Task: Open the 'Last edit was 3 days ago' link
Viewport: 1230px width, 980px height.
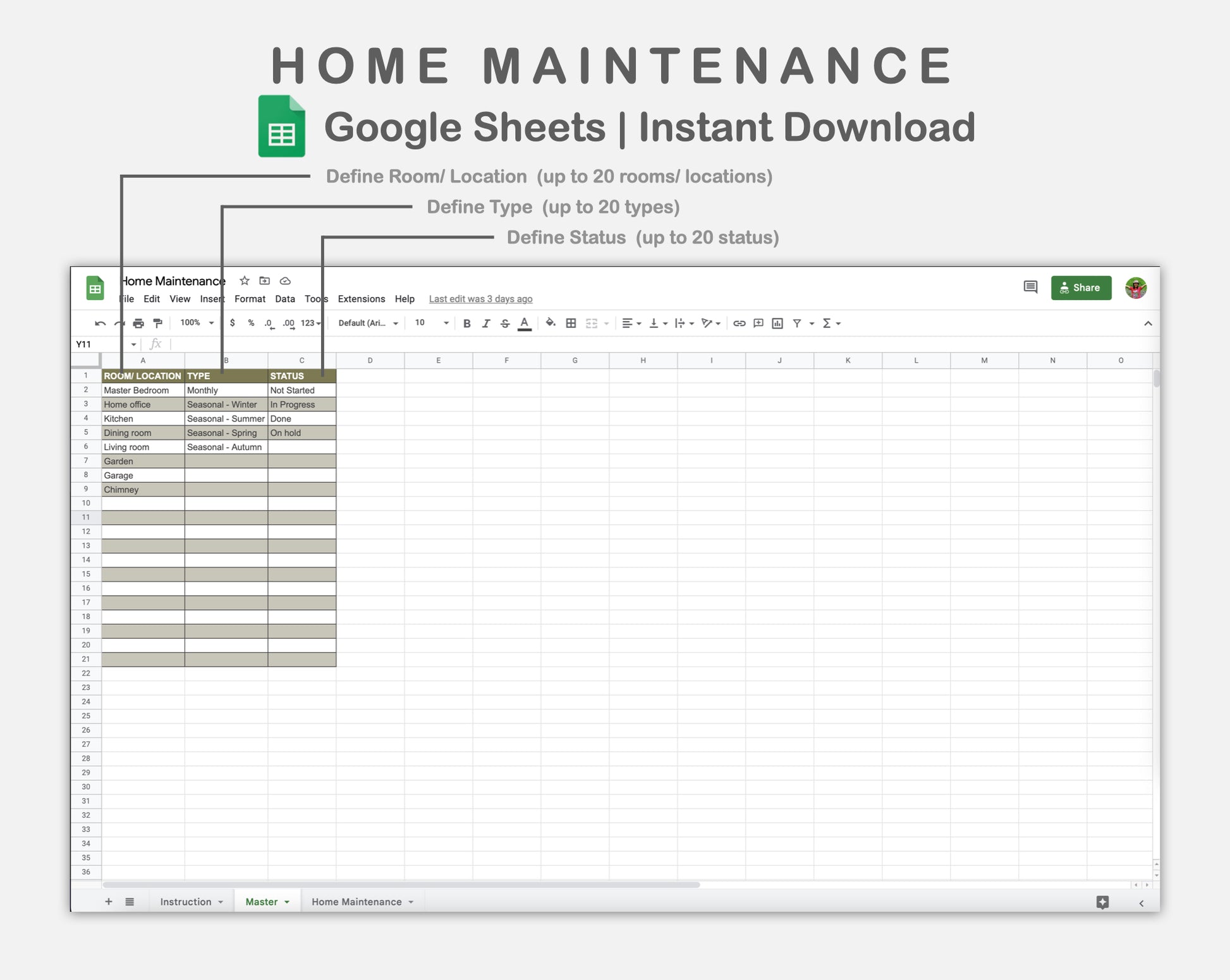Action: pyautogui.click(x=480, y=299)
